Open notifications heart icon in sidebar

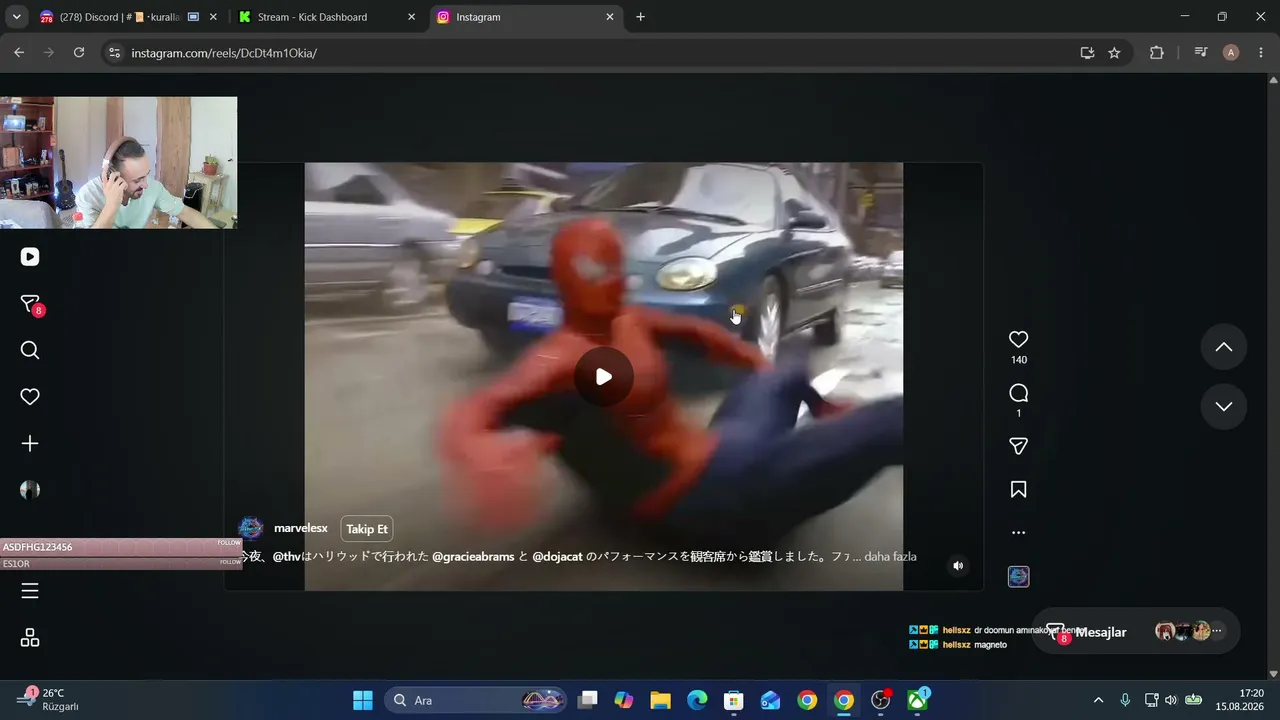(30, 397)
